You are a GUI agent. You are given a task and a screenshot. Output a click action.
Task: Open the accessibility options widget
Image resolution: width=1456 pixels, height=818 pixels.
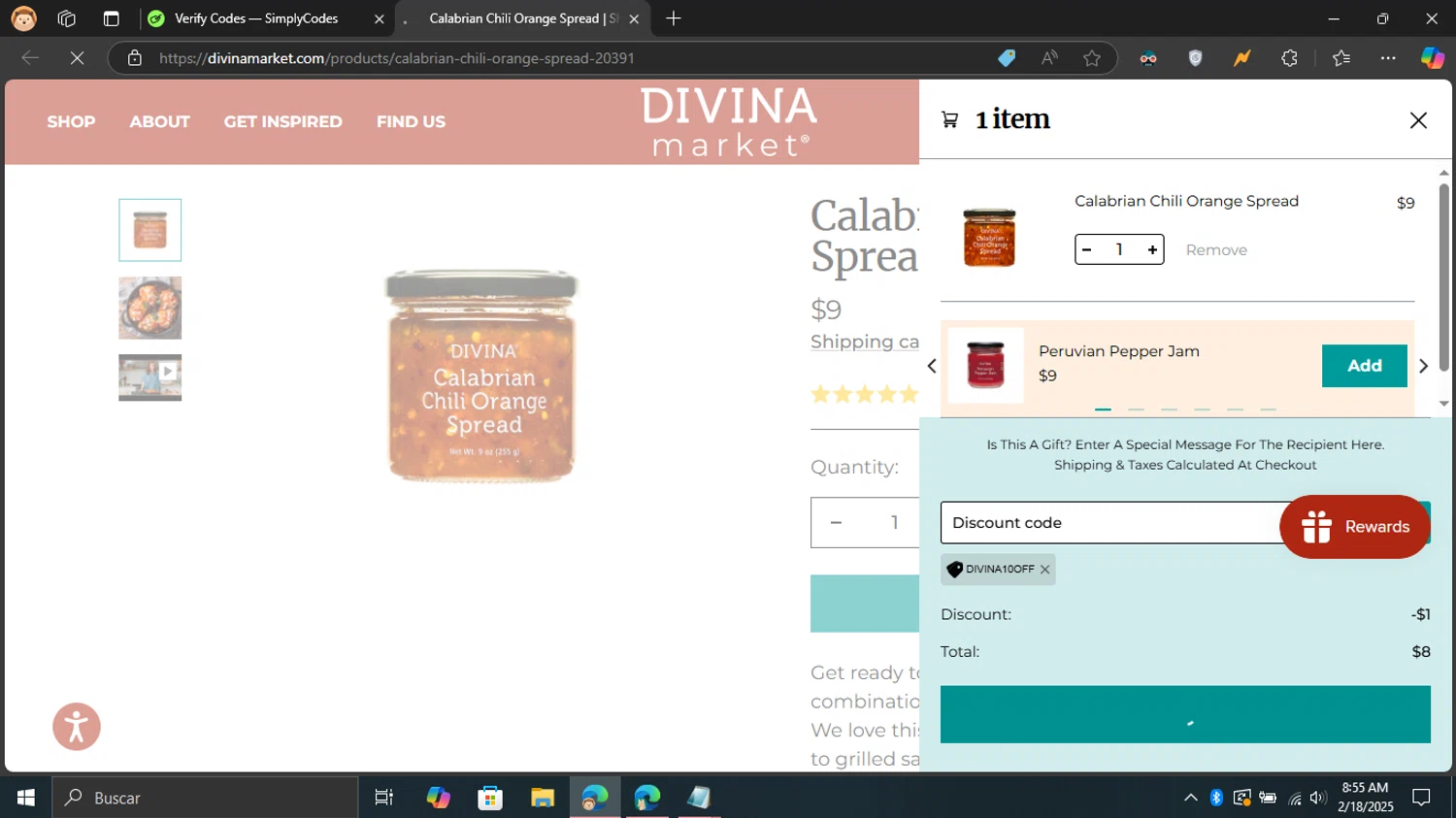pyautogui.click(x=77, y=727)
